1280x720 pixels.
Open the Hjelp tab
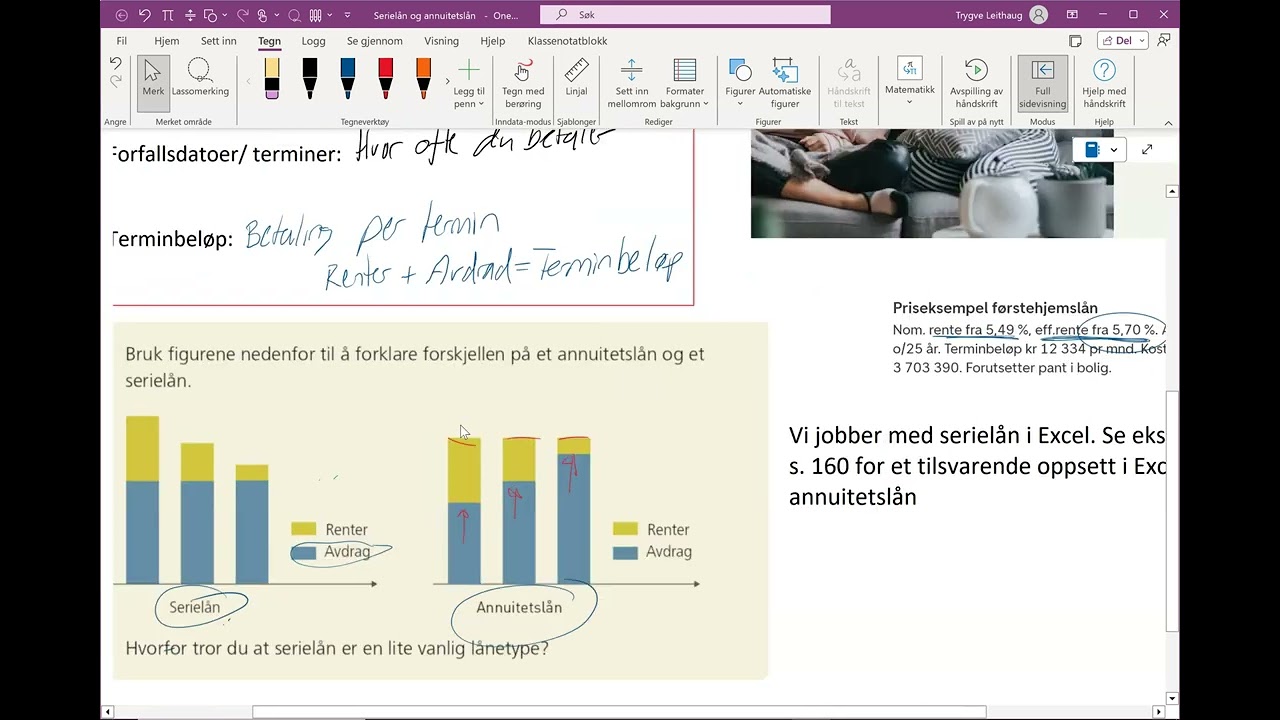(x=493, y=41)
